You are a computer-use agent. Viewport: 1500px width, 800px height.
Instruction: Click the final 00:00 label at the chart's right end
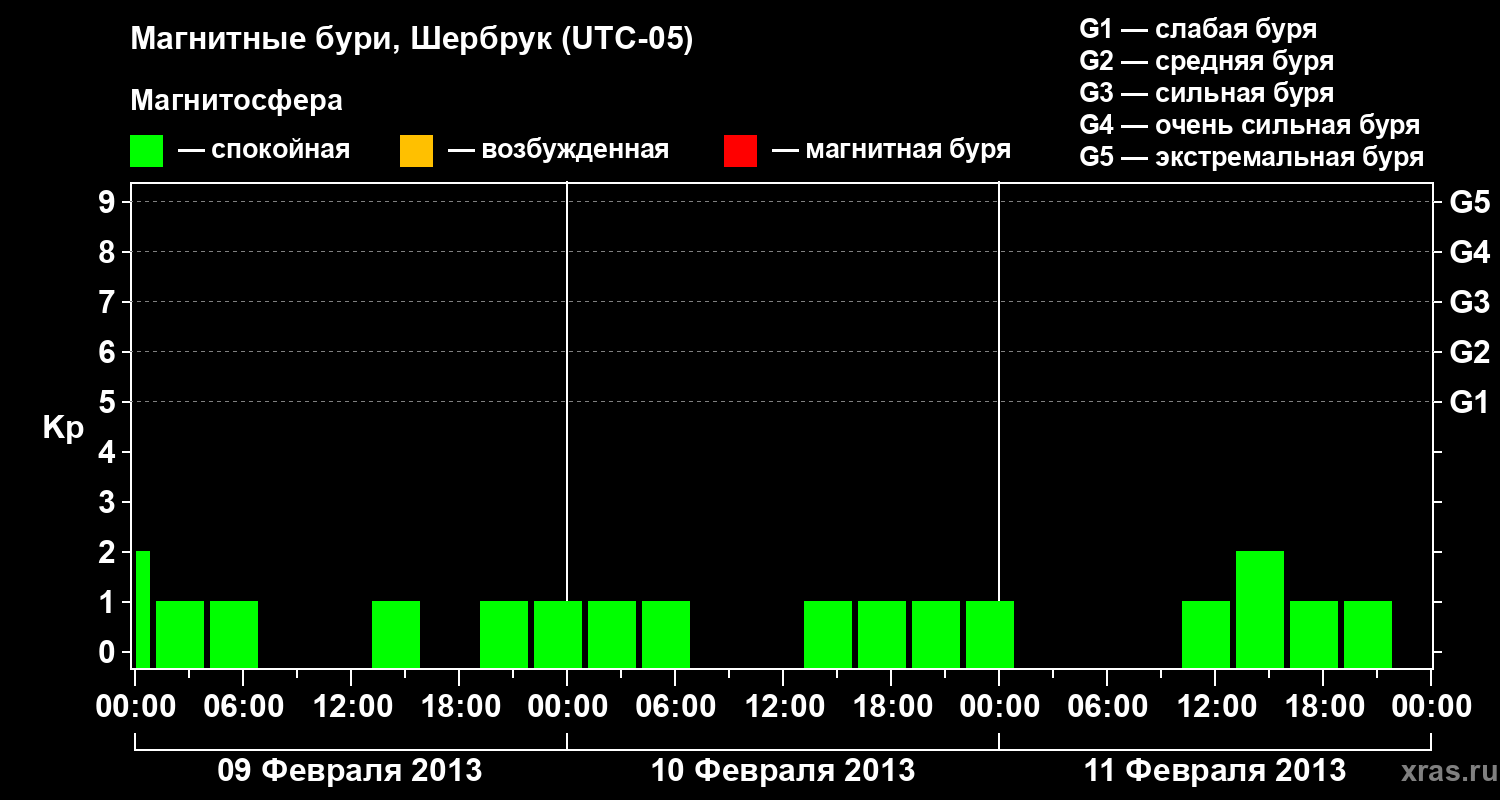point(1431,707)
